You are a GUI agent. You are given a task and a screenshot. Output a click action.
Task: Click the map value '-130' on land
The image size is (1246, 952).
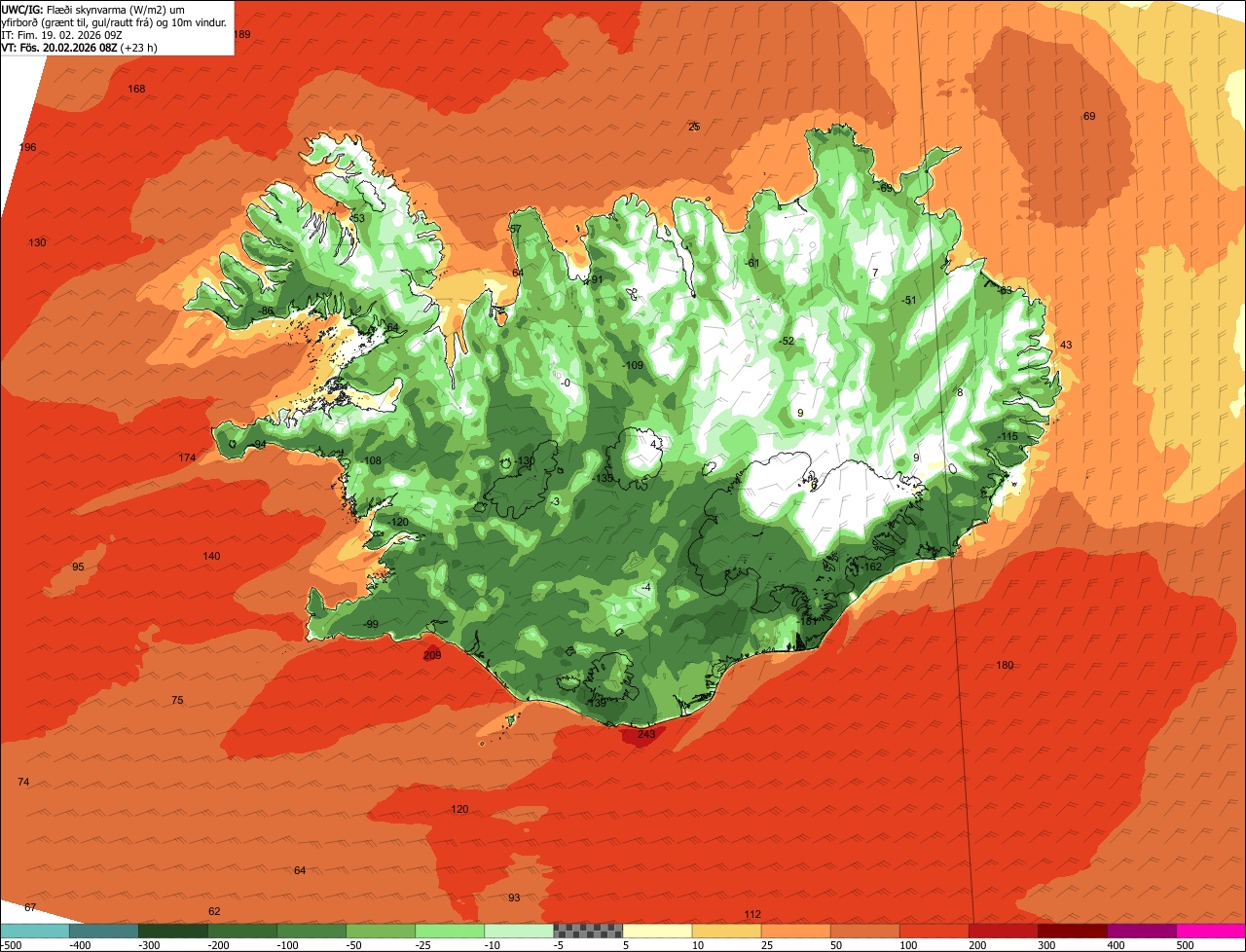coord(526,460)
